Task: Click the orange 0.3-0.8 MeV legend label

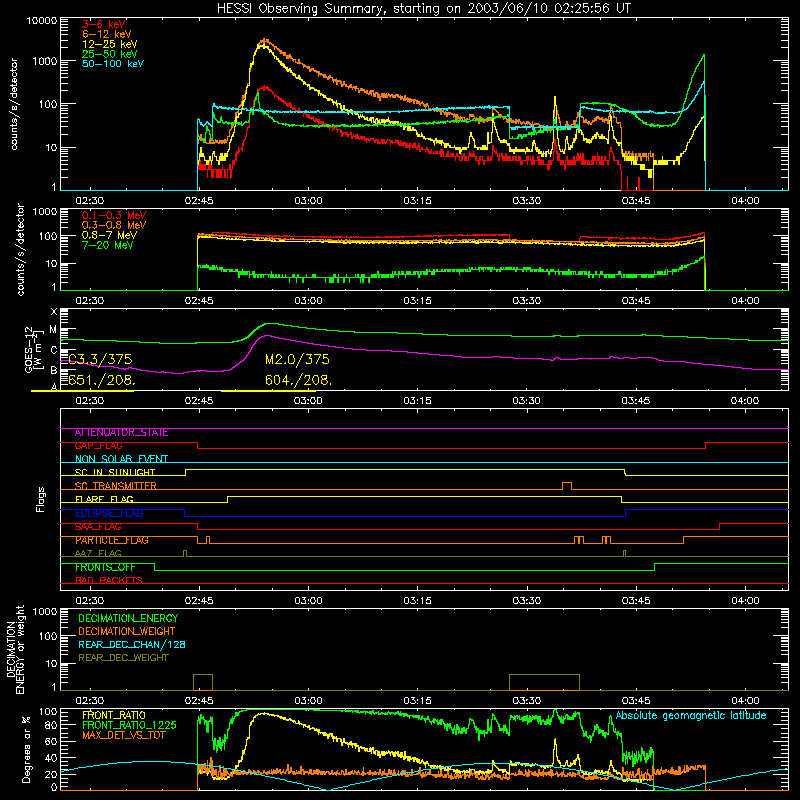Action: [x=114, y=225]
